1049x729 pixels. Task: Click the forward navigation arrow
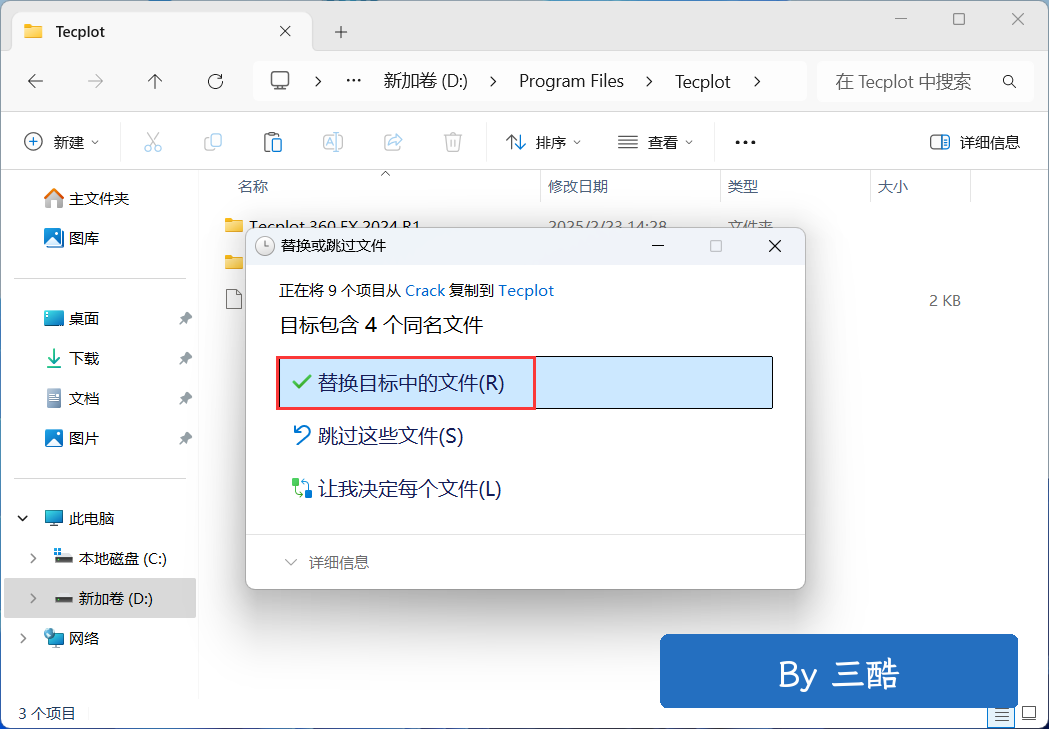tap(96, 82)
